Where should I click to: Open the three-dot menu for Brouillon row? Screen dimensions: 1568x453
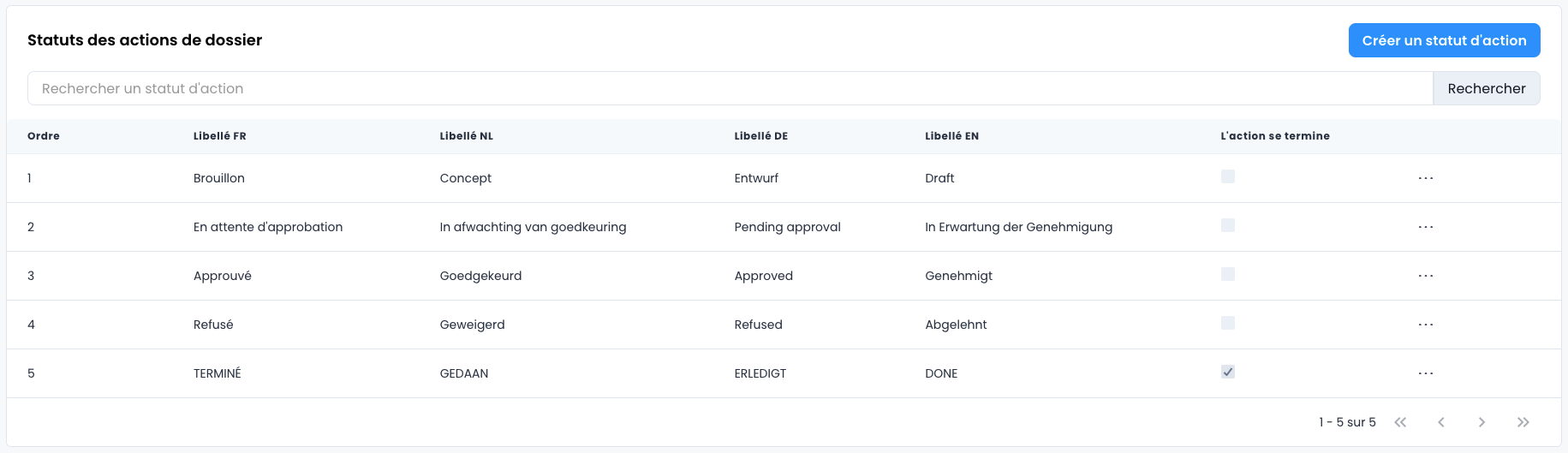pyautogui.click(x=1425, y=178)
